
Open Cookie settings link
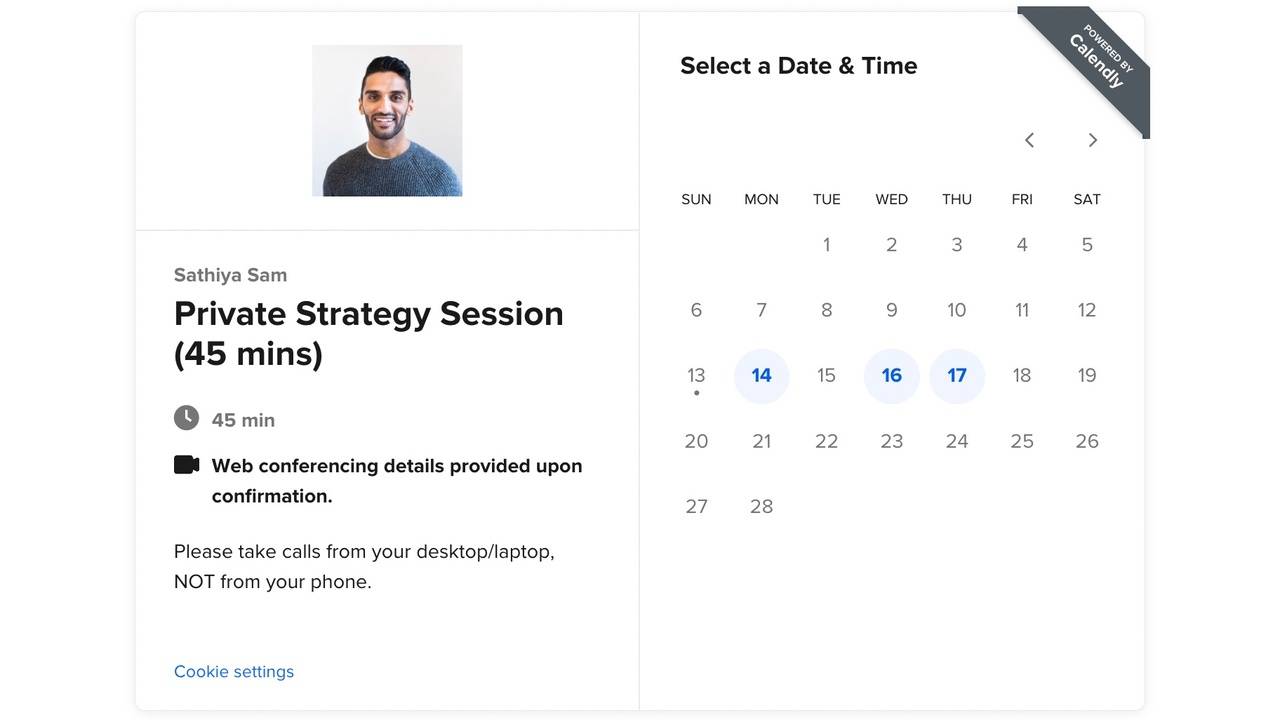click(234, 672)
